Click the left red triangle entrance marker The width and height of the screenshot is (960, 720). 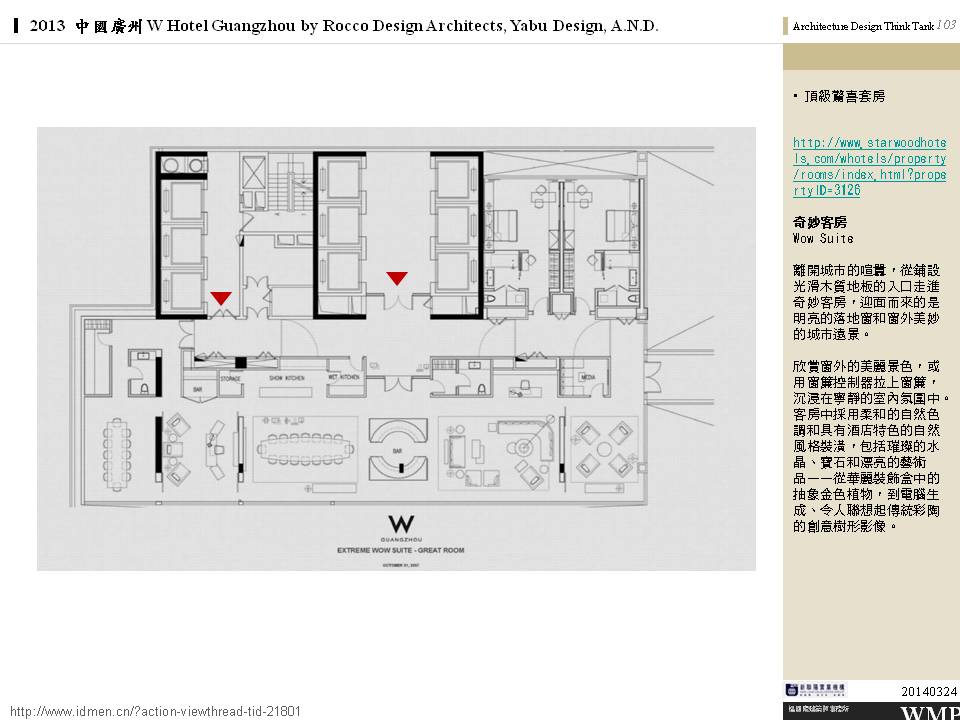[x=221, y=298]
